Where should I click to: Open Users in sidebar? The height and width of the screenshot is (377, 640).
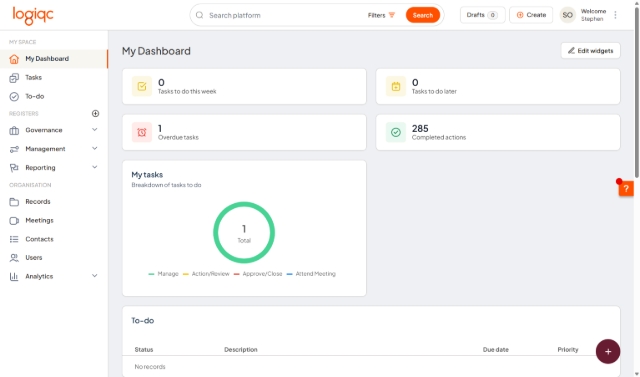(x=54, y=257)
